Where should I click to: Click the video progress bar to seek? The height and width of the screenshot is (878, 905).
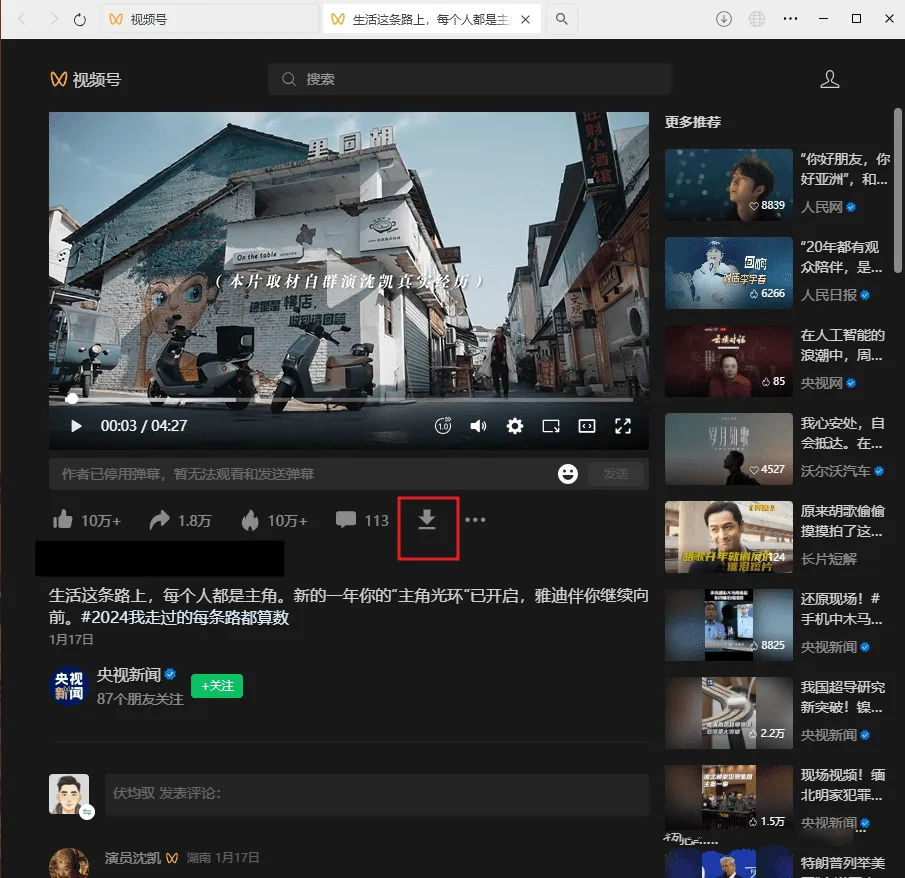pyautogui.click(x=349, y=399)
